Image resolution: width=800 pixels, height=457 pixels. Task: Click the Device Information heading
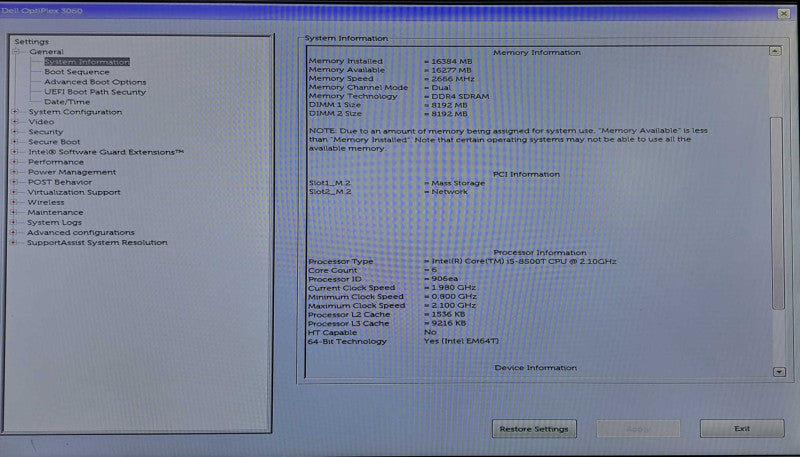[536, 368]
